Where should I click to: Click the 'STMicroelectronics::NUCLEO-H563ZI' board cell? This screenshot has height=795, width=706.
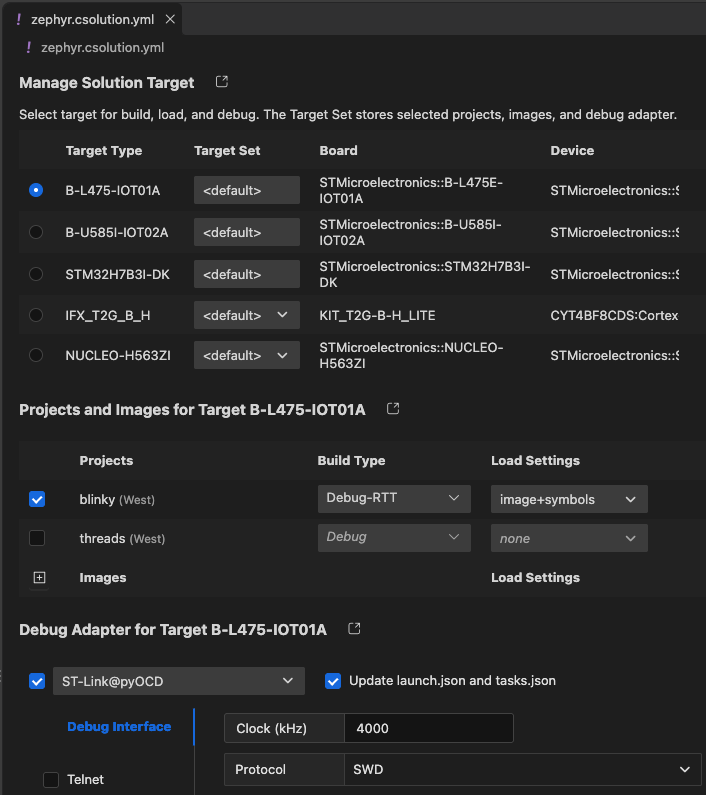pyautogui.click(x=411, y=355)
